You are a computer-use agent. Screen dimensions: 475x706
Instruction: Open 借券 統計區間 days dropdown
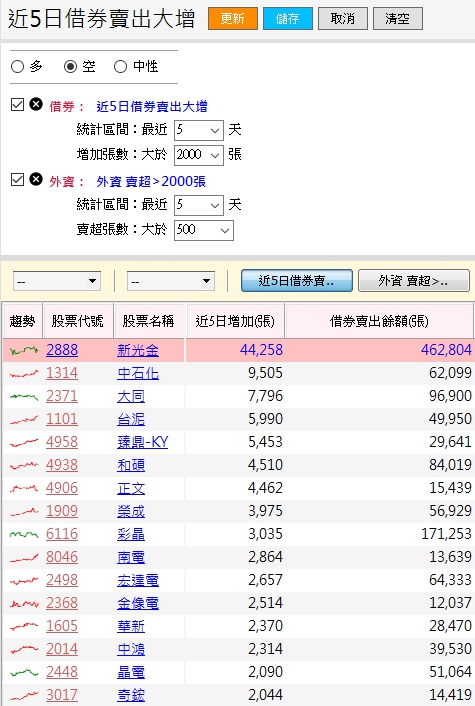(x=199, y=130)
